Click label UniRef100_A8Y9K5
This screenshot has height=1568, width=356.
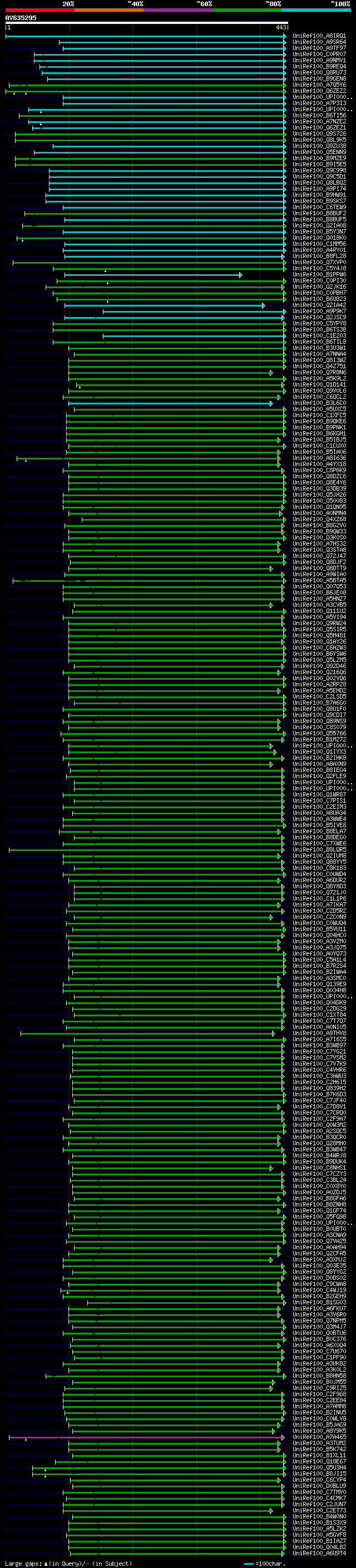tap(319, 1432)
